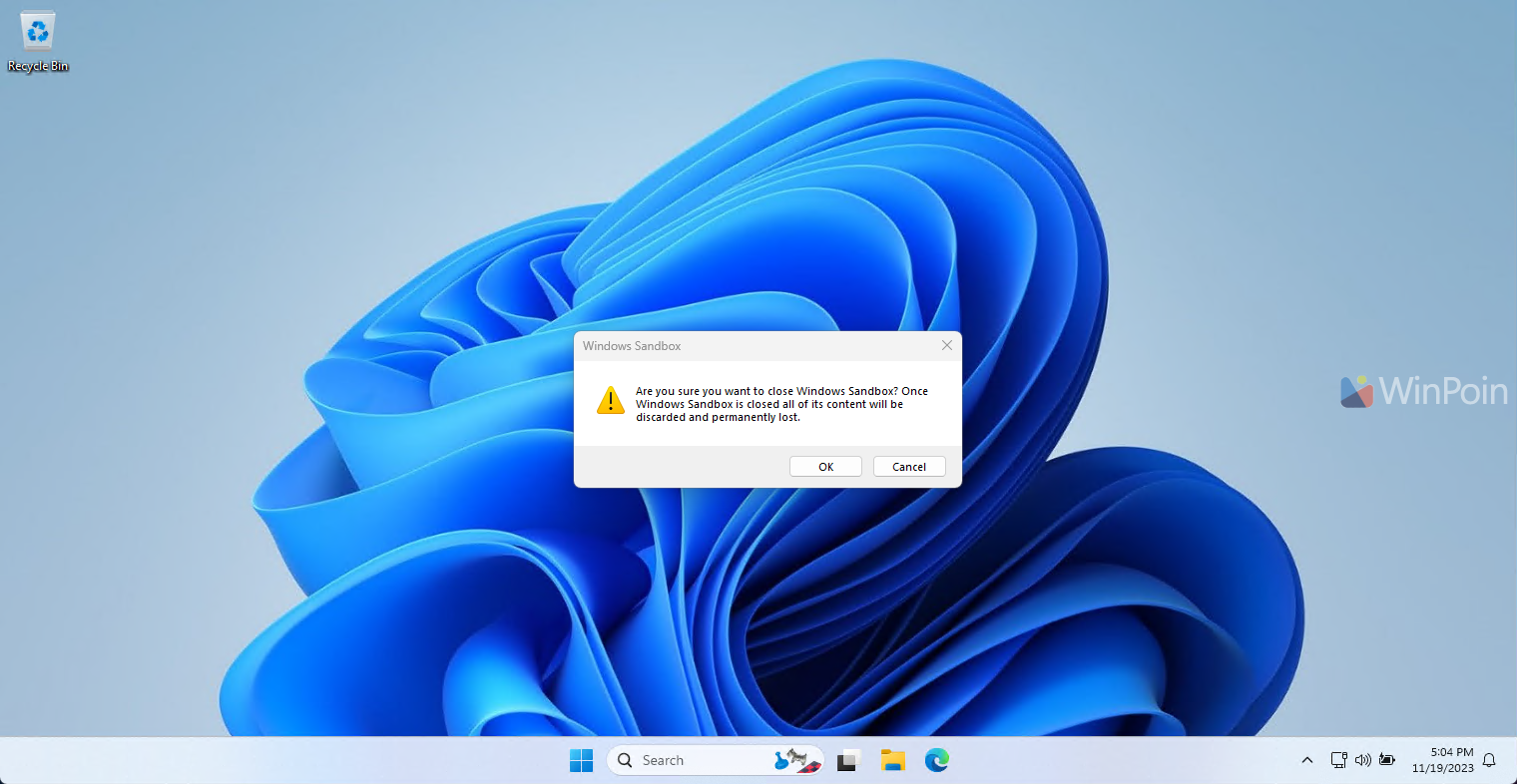
Task: Click the battery status tray icon
Action: 1387,760
